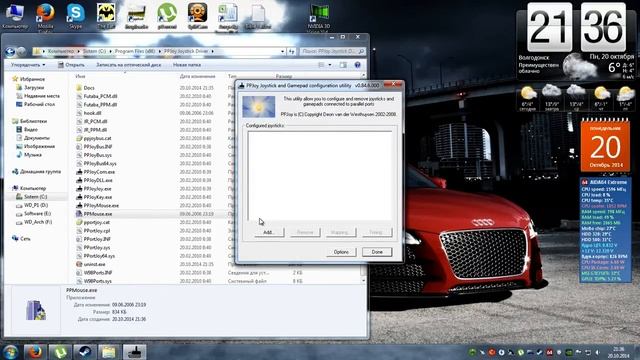Open Firefox from the taskbar

click(x=35, y=352)
